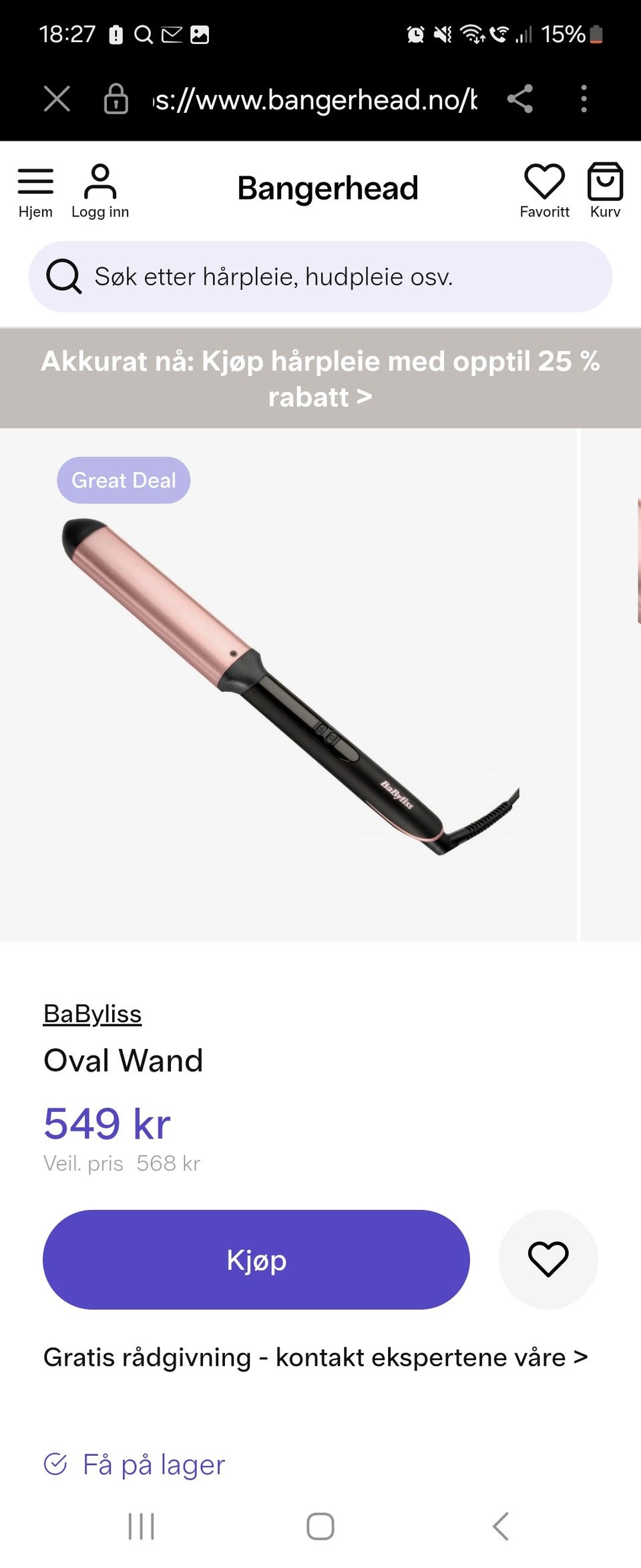The image size is (641, 1568).
Task: Tap the magnifier search icon
Action: (63, 277)
